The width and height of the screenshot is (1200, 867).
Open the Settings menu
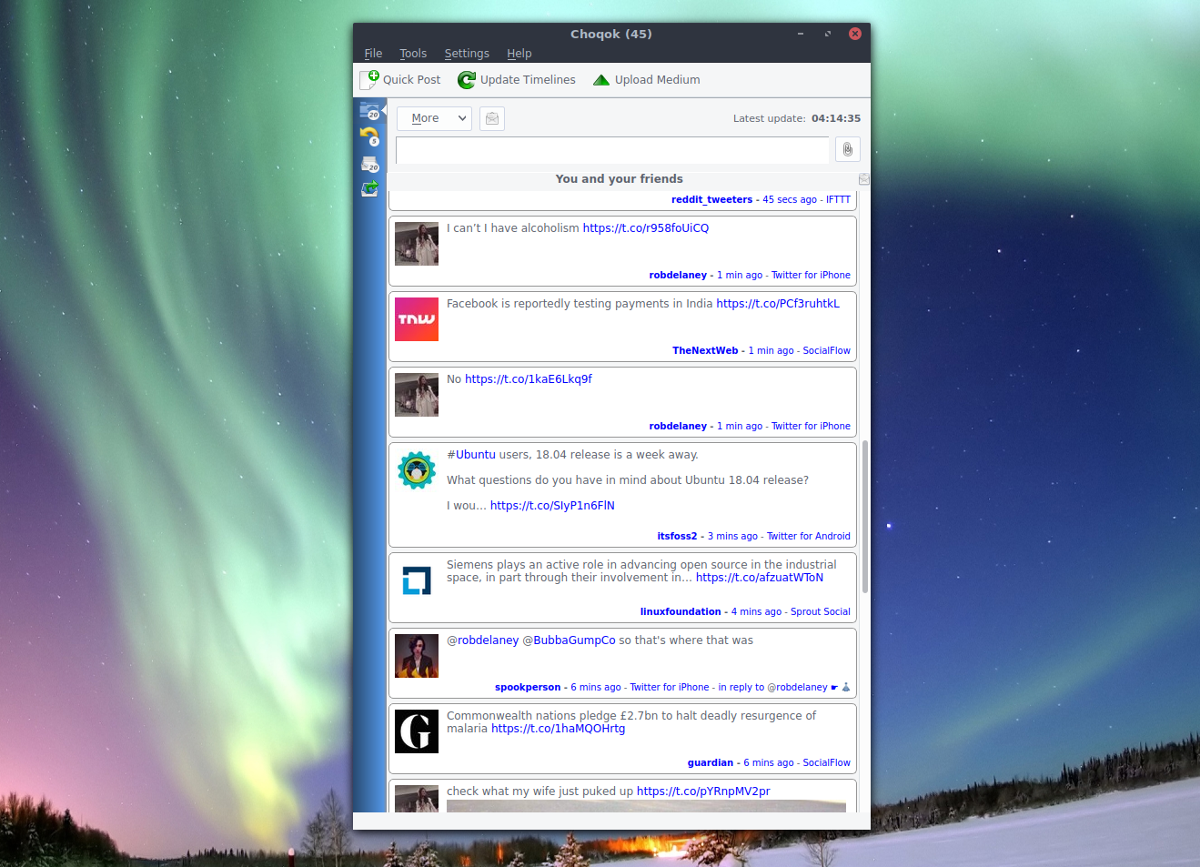click(x=466, y=53)
